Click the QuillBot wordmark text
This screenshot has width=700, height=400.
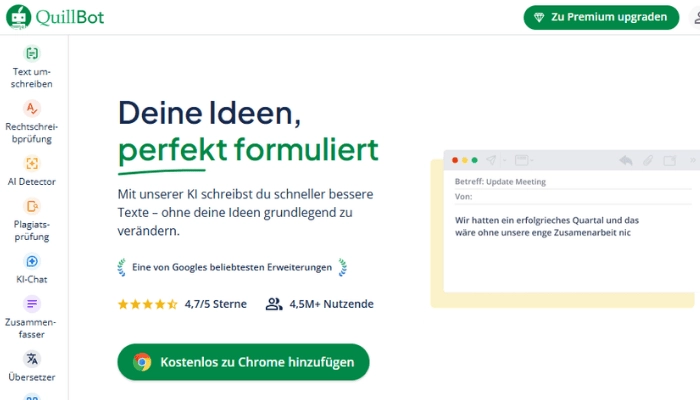coord(70,17)
